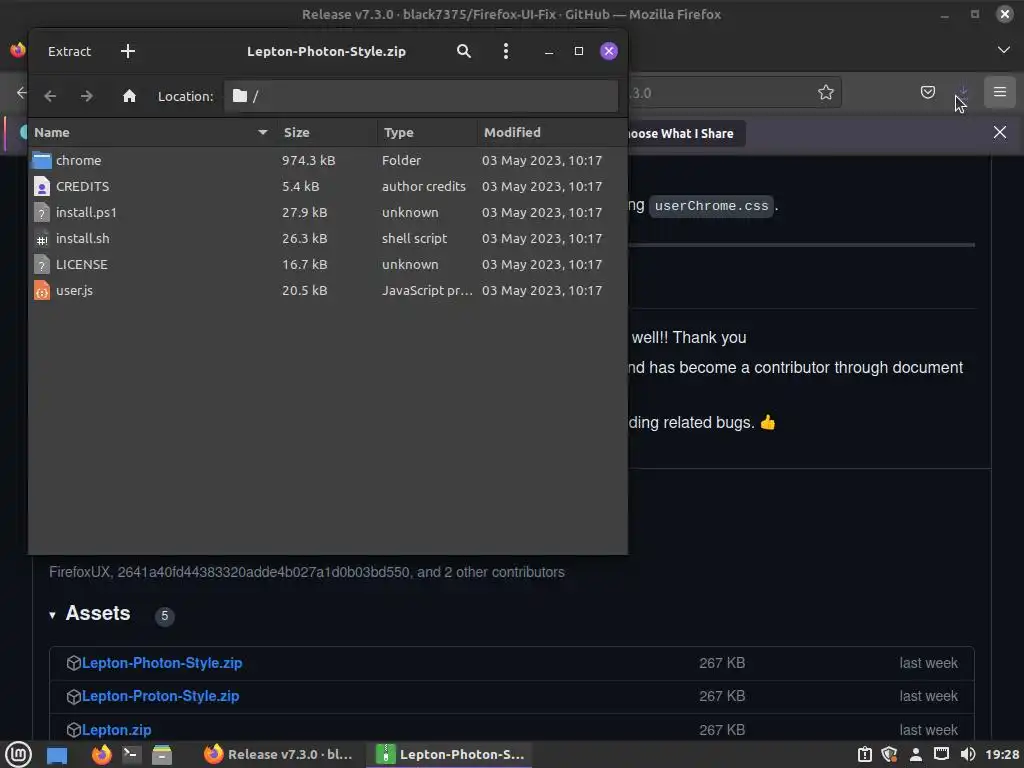Download Lepton-Proton-Style.zip asset link

(x=161, y=696)
